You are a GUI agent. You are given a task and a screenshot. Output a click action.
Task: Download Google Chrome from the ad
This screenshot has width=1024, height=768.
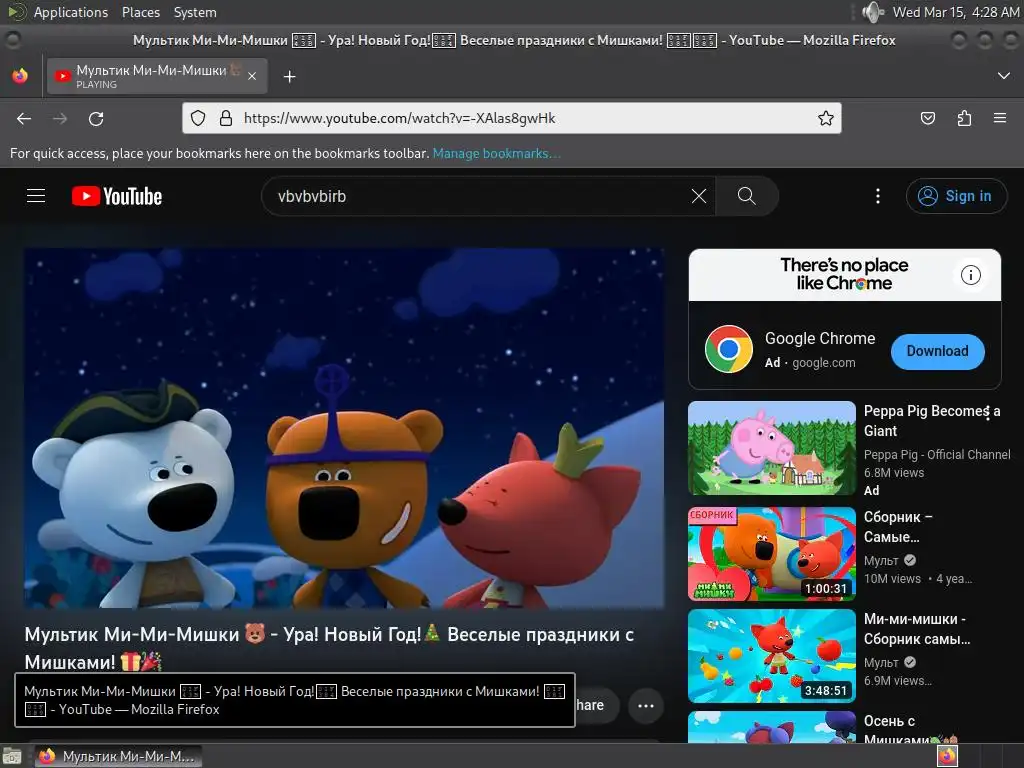tap(937, 351)
